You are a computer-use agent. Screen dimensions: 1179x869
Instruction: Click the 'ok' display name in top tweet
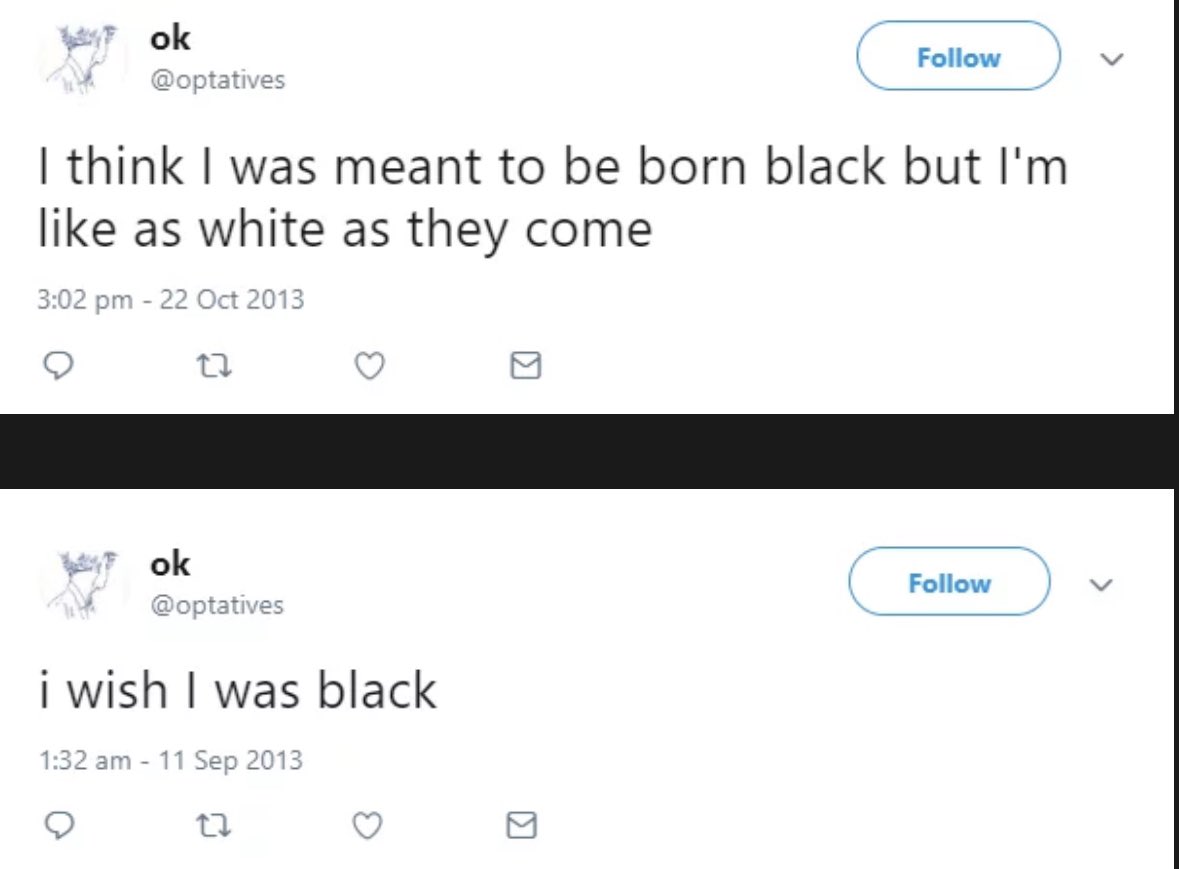[170, 39]
